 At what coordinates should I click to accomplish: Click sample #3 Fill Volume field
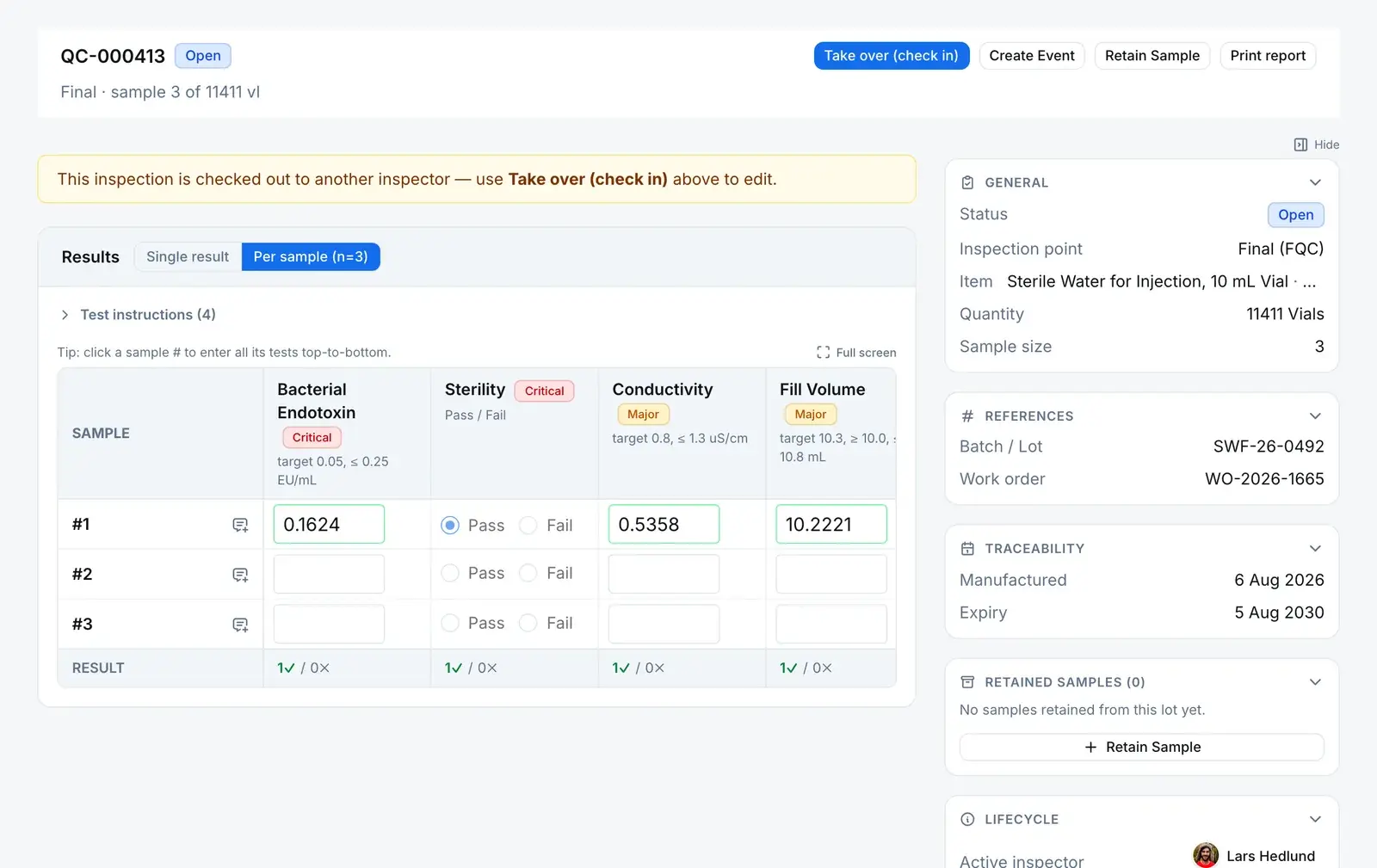[x=831, y=624]
